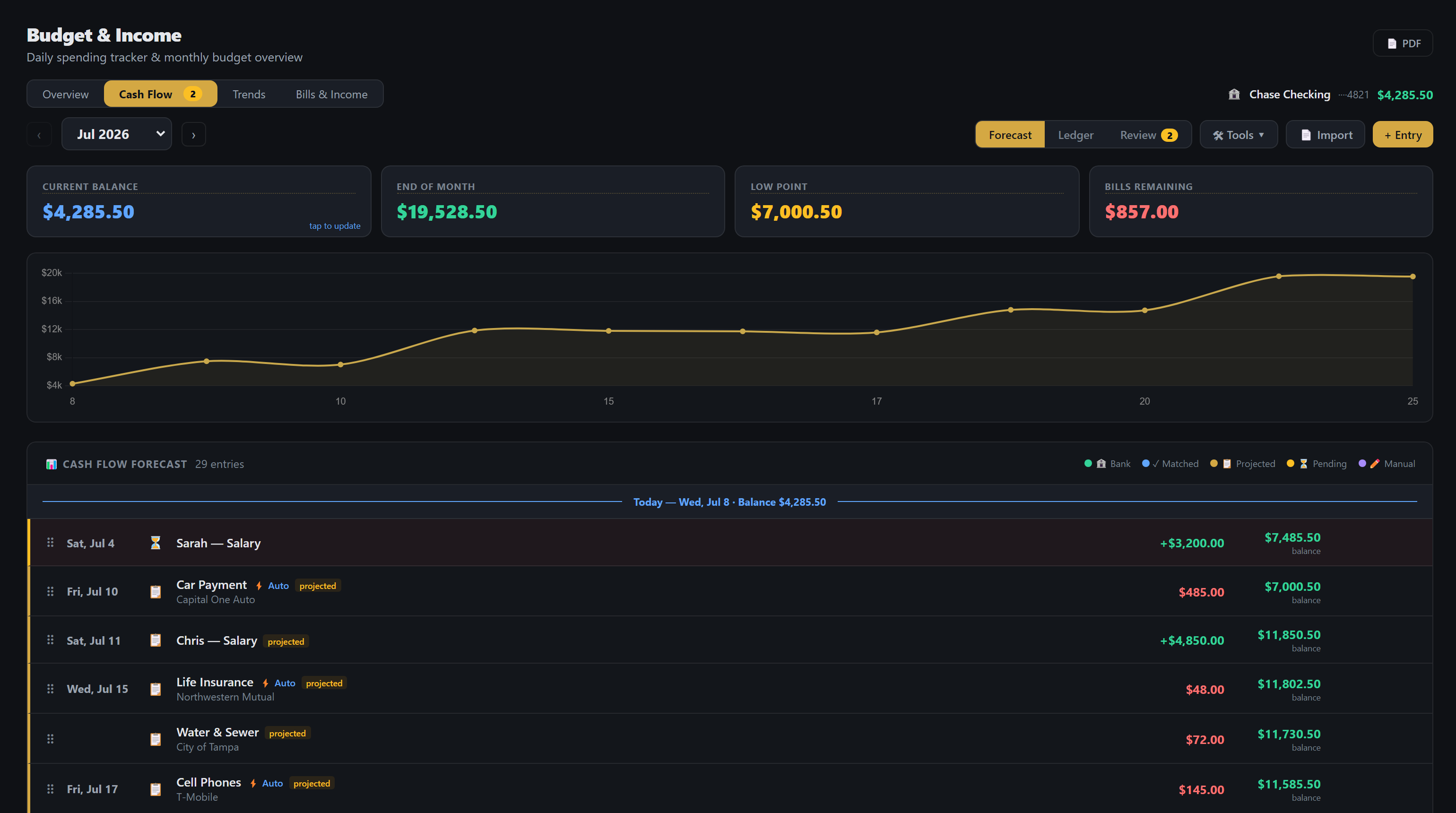Go to next month arrow
The height and width of the screenshot is (813, 1456).
click(x=193, y=135)
